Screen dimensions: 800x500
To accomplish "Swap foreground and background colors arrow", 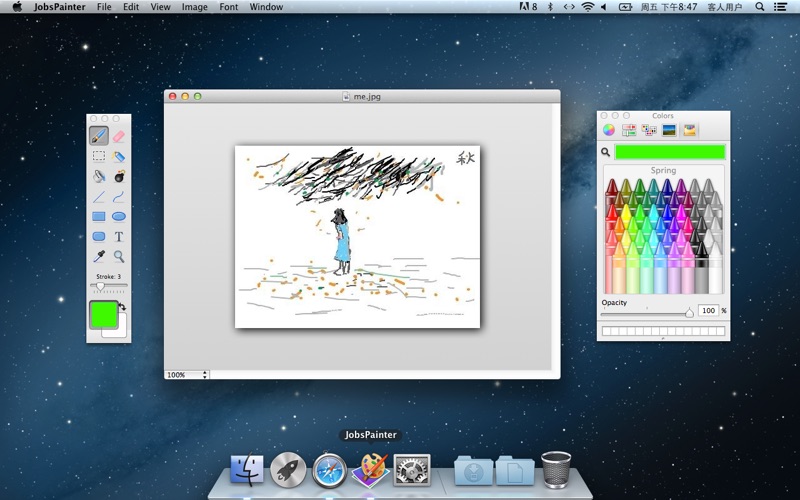I will 122,307.
